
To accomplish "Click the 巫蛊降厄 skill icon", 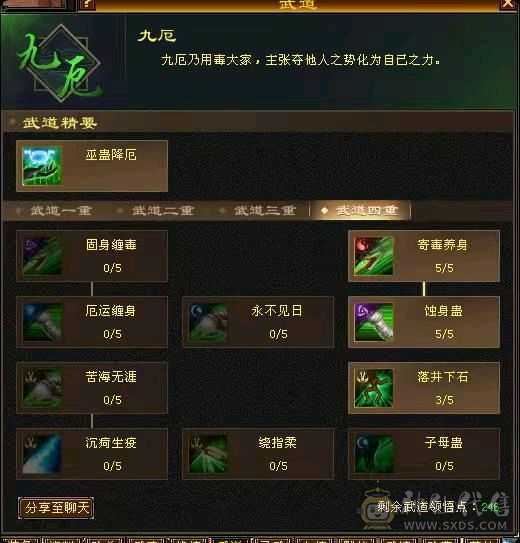I will 42,166.
